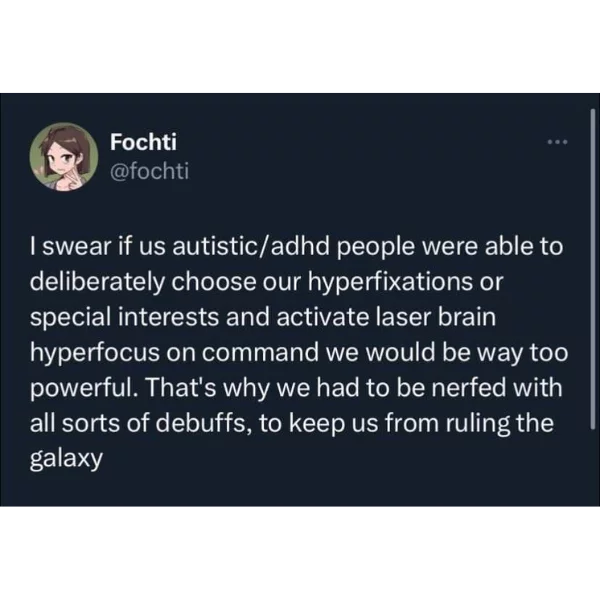Click the word "command" in the tweet
600x600 pixels.
click(x=260, y=353)
